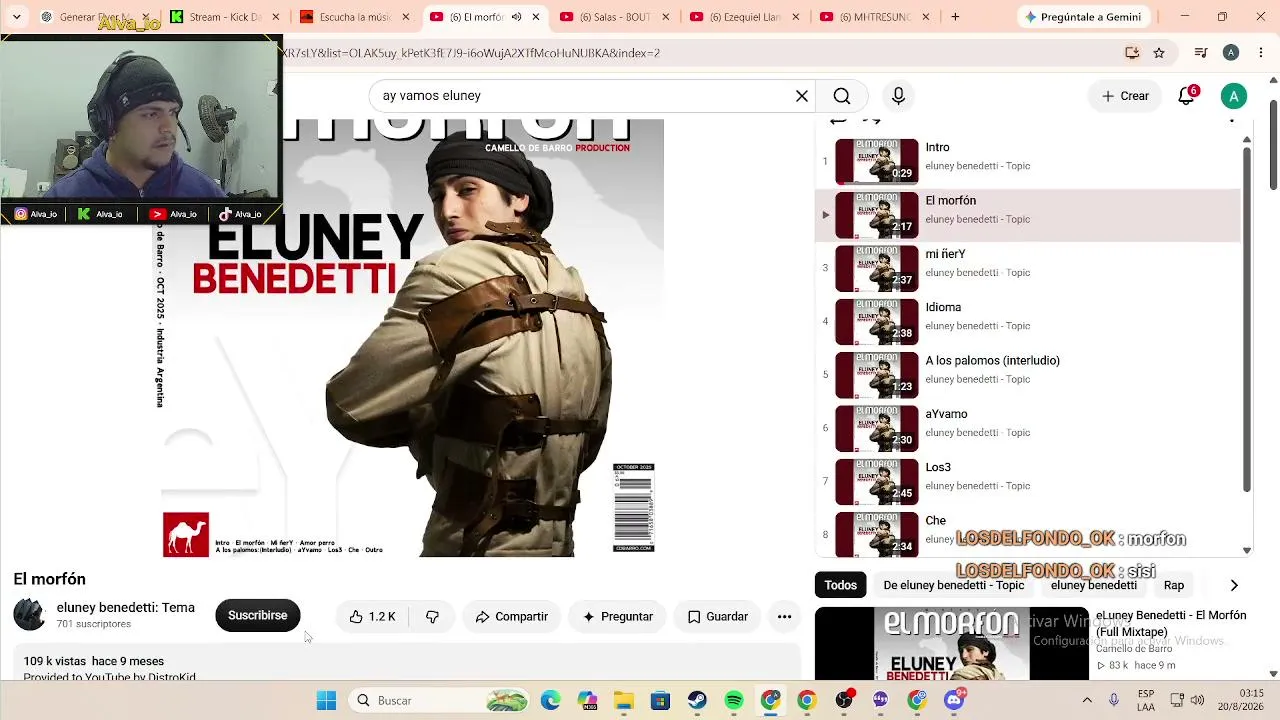
Task: Switch to the Escucha la música tab
Action: 354,17
